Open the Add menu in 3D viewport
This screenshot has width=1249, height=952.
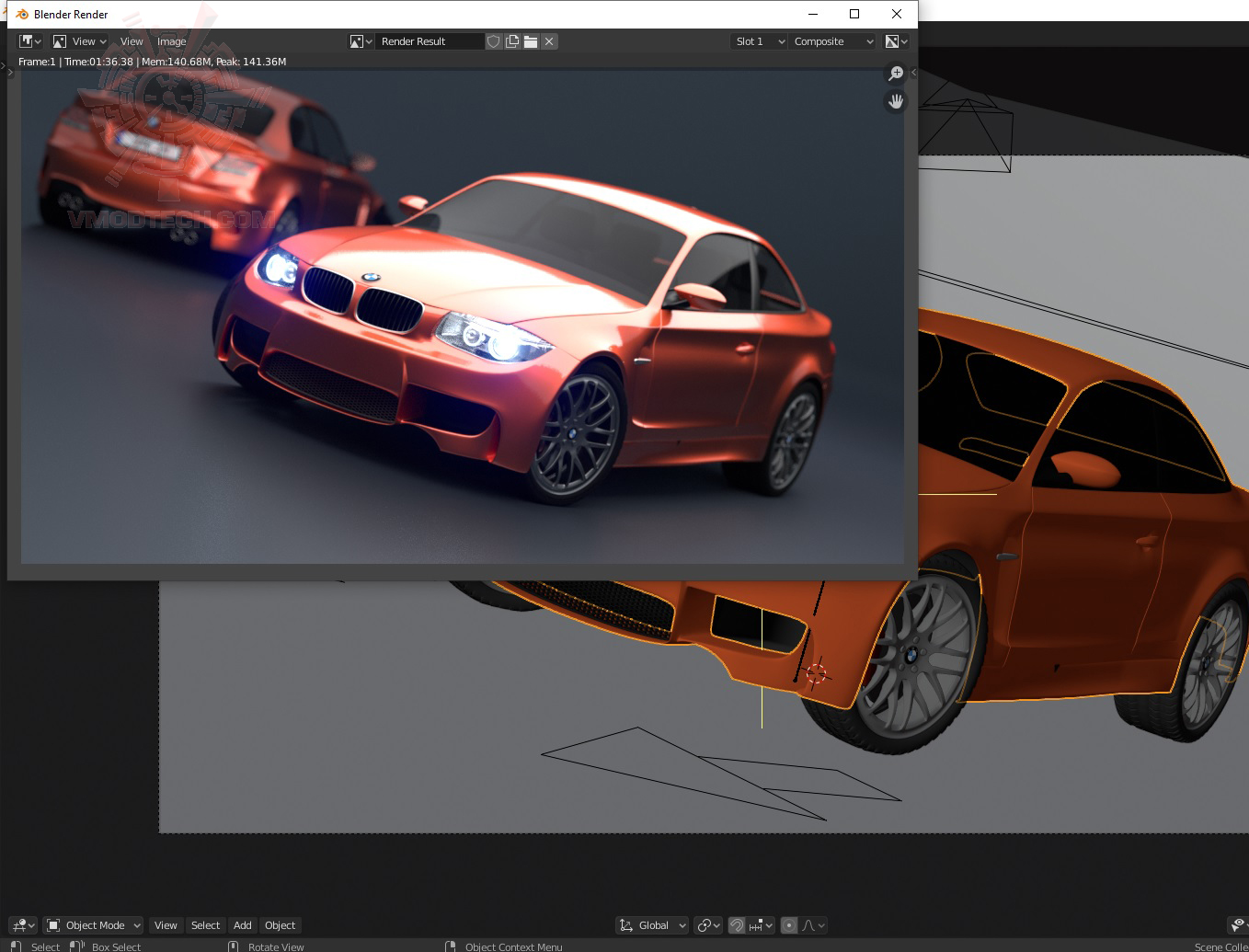243,925
